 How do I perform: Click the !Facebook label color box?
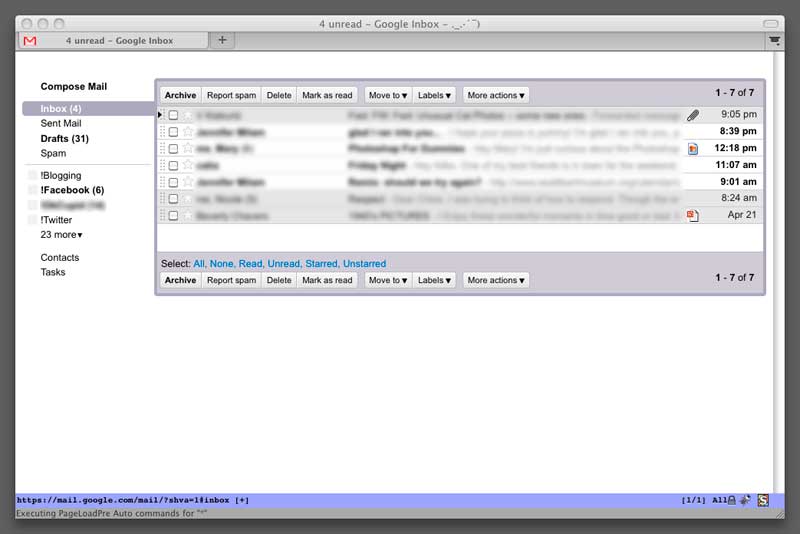[32, 190]
